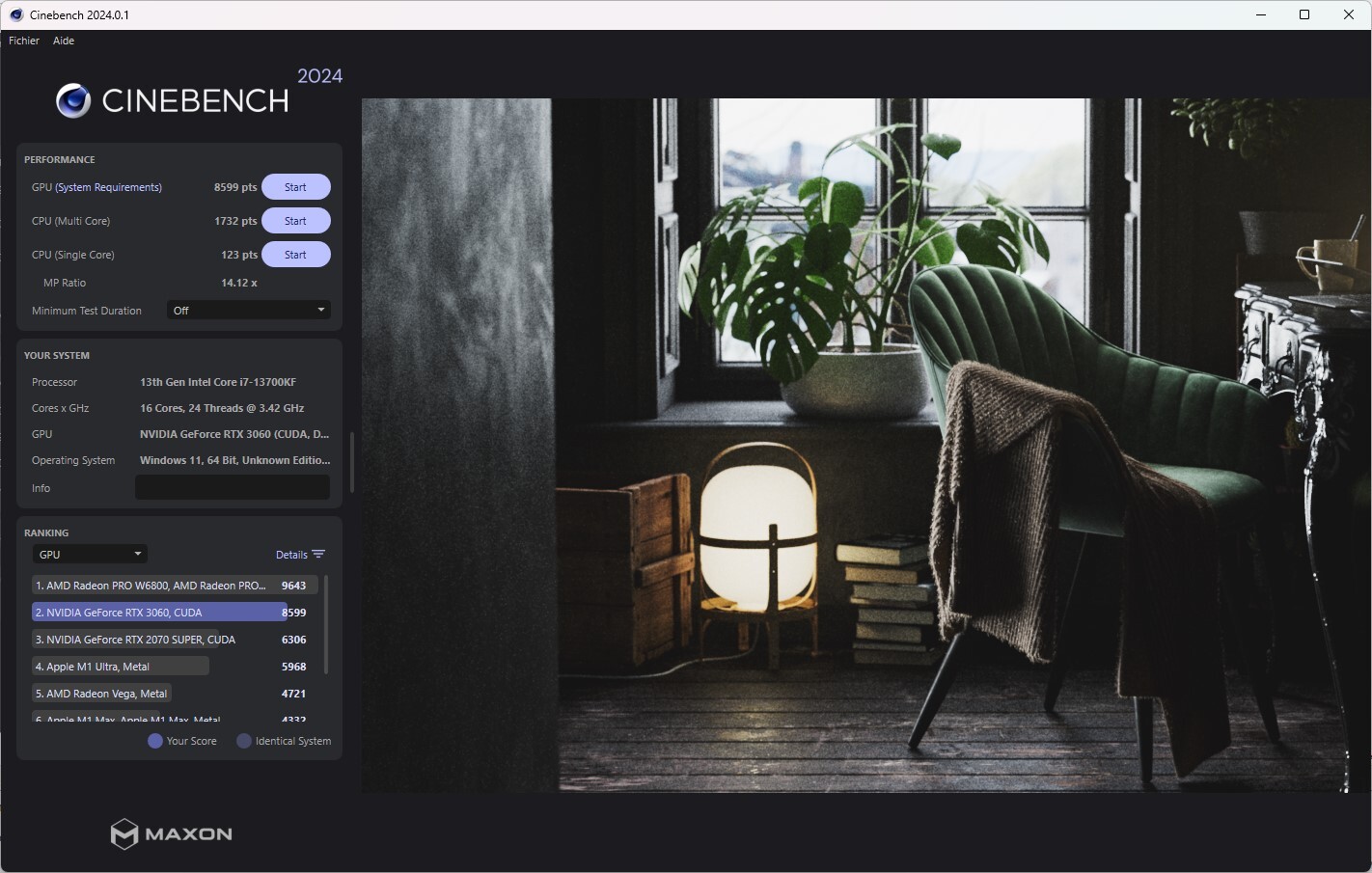Click the left panel vertical scrollbar

pyautogui.click(x=352, y=462)
